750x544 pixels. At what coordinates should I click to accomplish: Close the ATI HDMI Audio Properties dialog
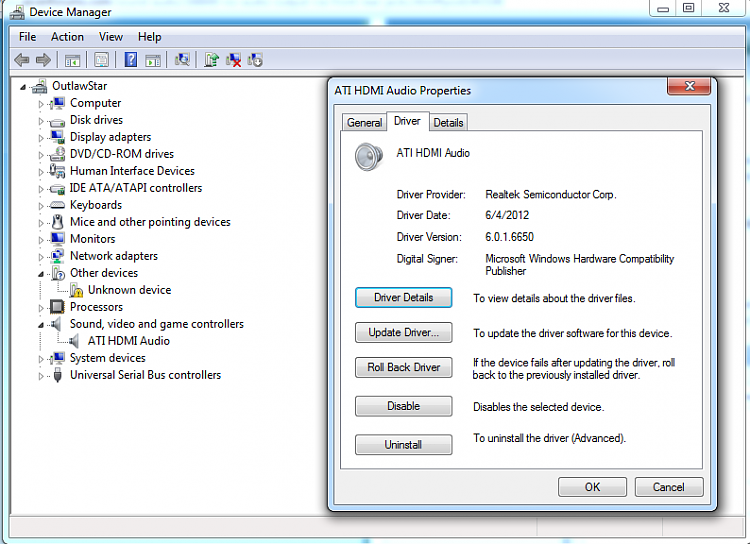pos(689,86)
